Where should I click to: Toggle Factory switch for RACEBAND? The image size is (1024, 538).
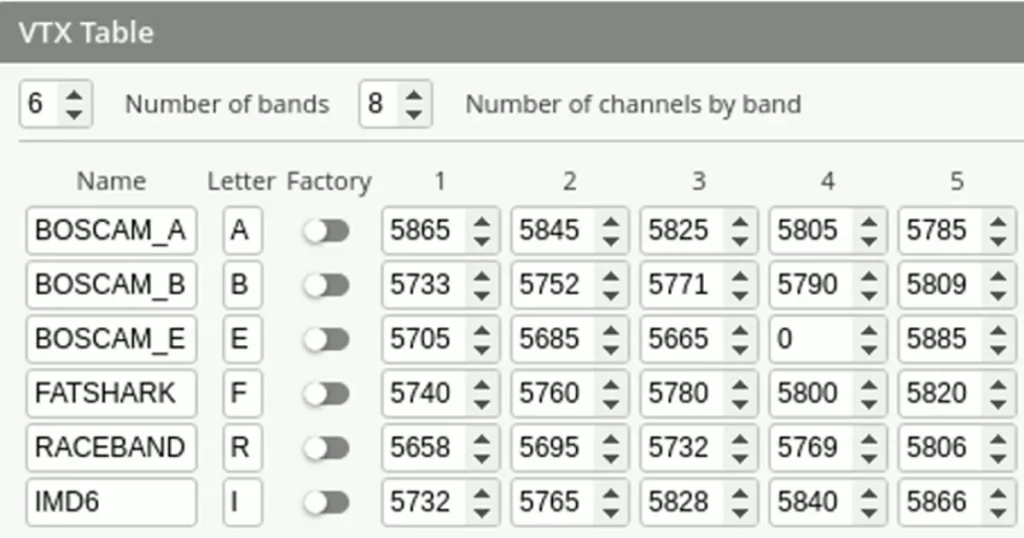click(x=327, y=448)
